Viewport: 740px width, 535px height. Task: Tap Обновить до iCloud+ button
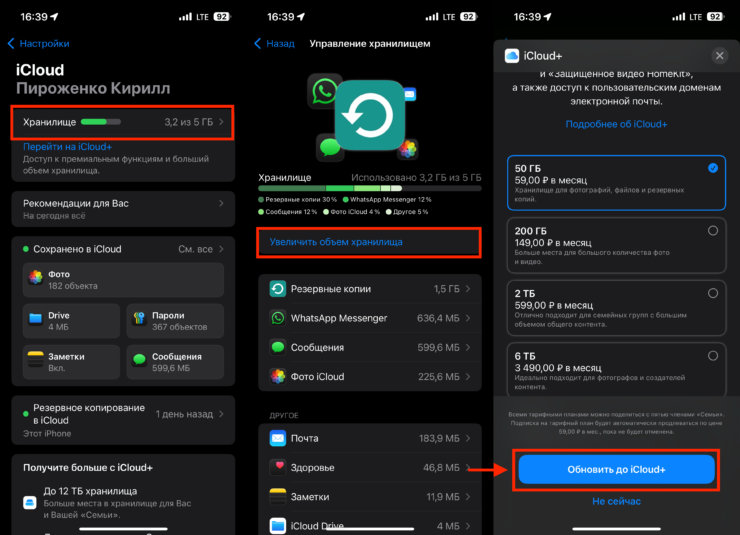616,469
